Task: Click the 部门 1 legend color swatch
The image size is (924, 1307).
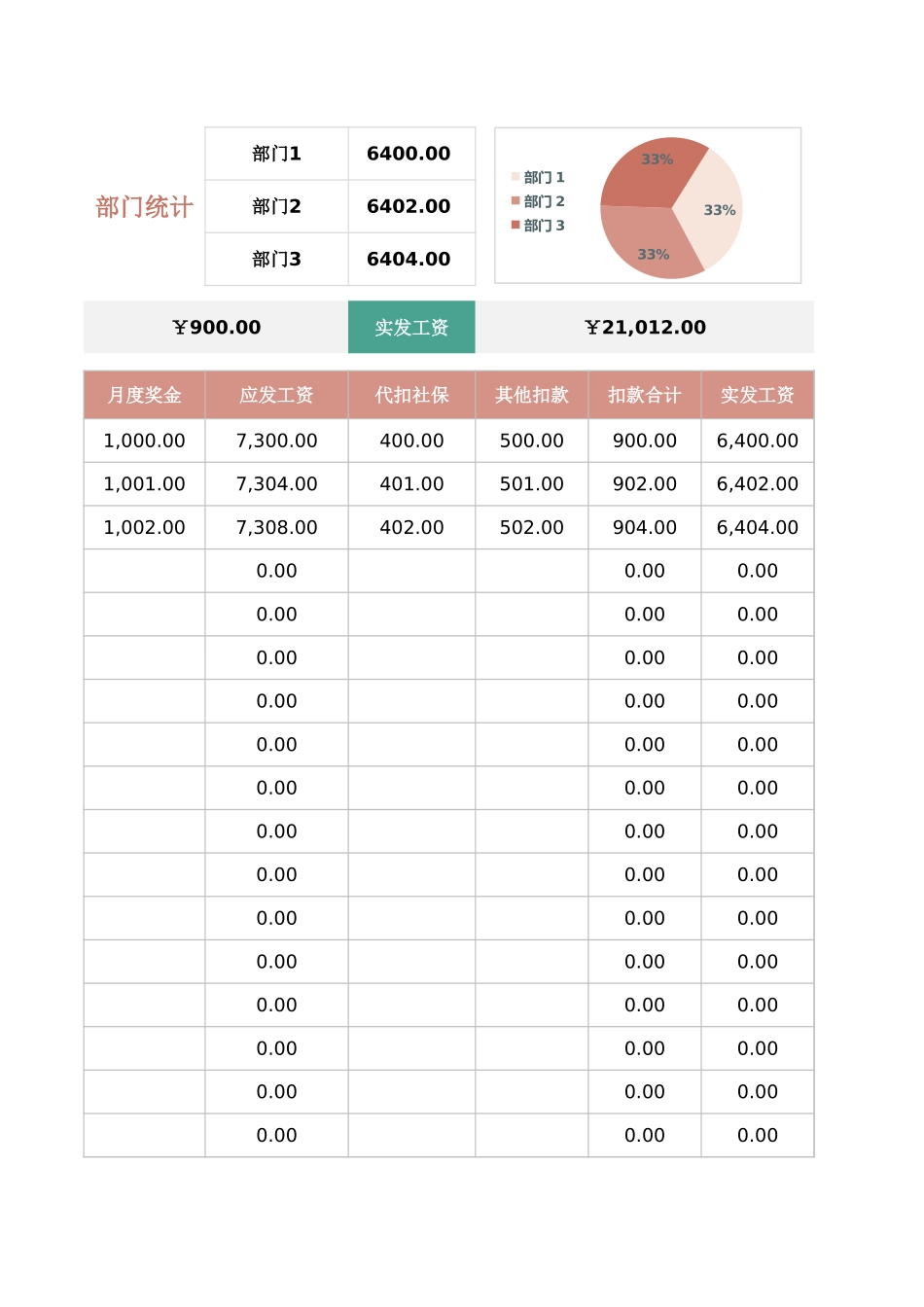Action: point(515,177)
